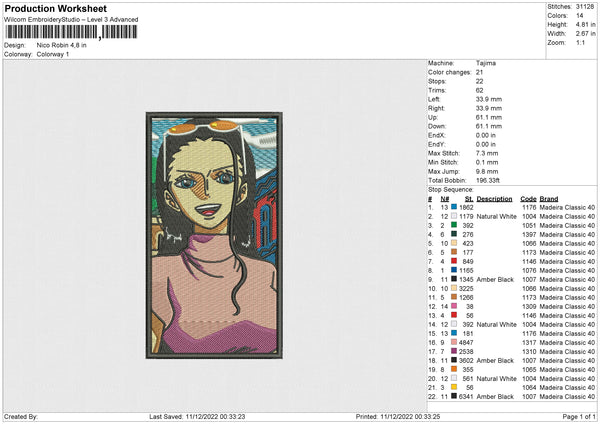Click the Max Stitch value '7.3 mm'
This screenshot has height=424, width=600.
pyautogui.click(x=487, y=153)
